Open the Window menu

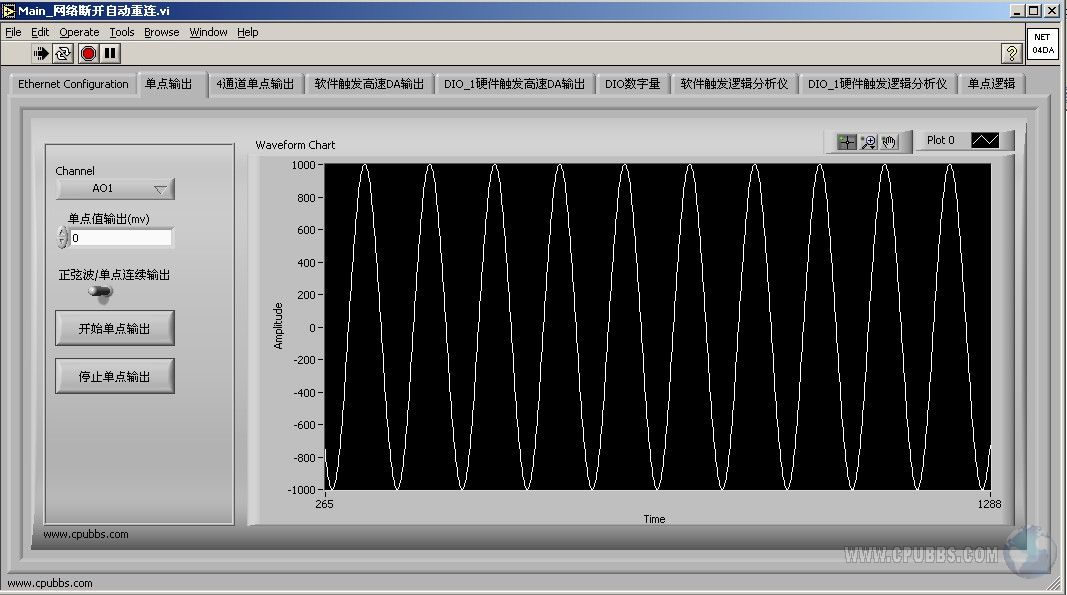coord(208,32)
